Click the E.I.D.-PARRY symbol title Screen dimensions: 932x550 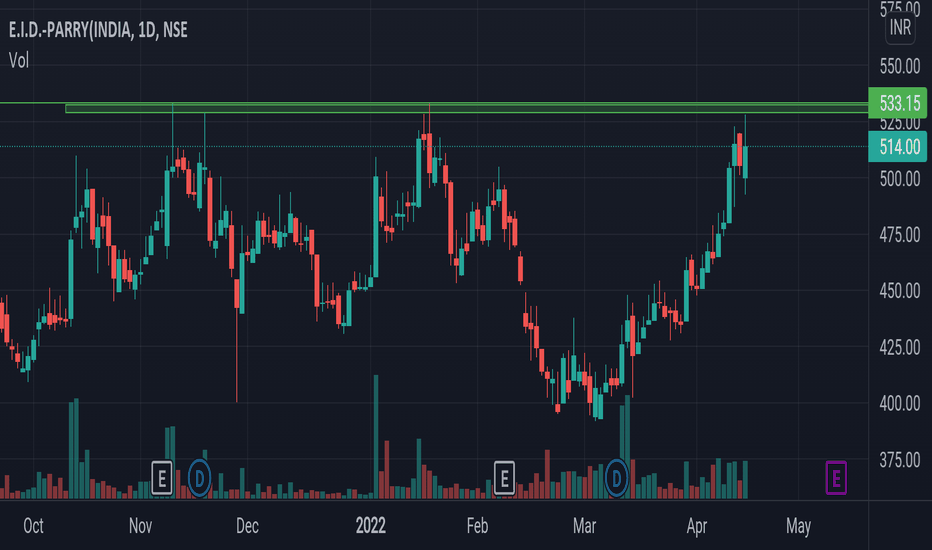click(98, 30)
